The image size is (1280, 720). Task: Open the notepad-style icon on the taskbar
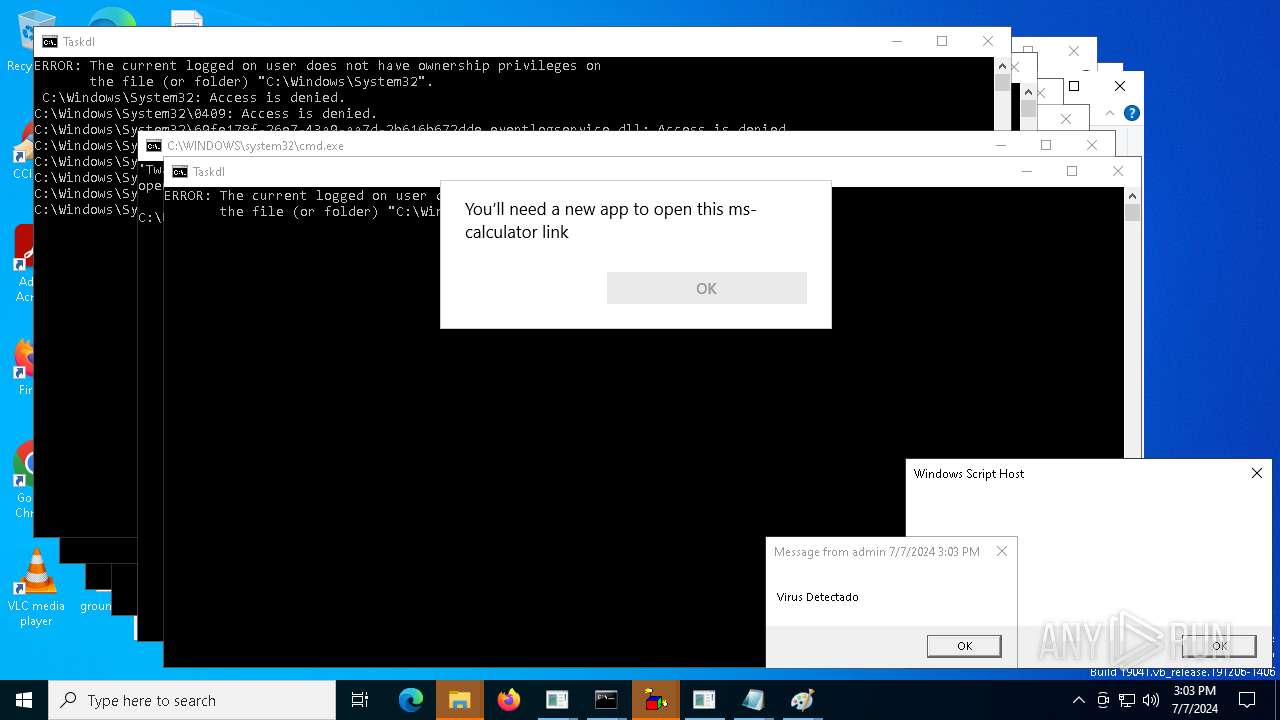pyautogui.click(x=753, y=700)
